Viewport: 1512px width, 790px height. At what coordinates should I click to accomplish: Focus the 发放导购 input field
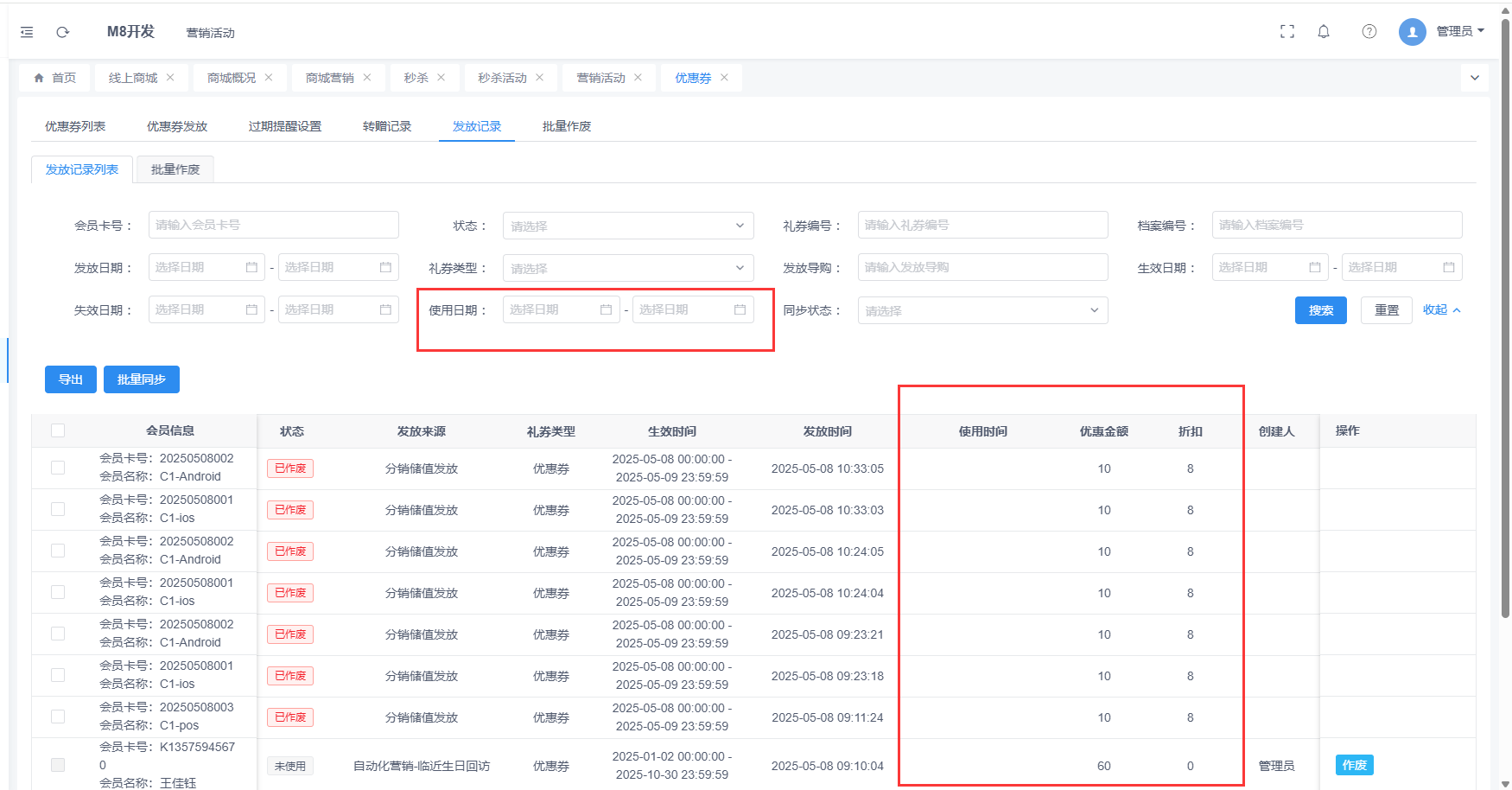[983, 267]
